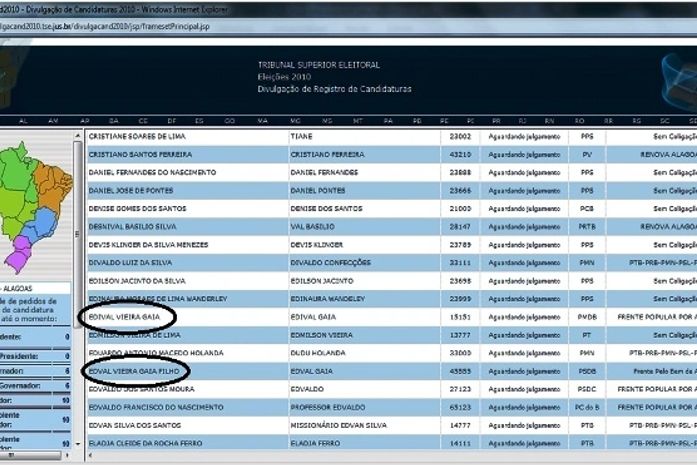This screenshot has height=465, width=697.
Task: Click candidate Eladja Cleide da Rocha Ferro
Action: click(x=144, y=443)
